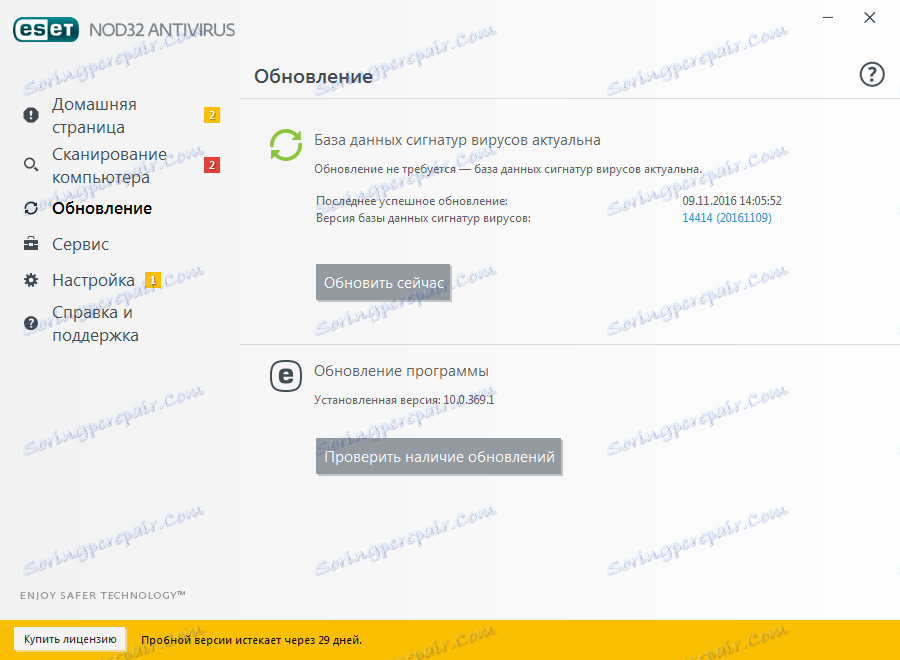
Task: Go to Сканирование компьютера section
Action: pyautogui.click(x=109, y=165)
